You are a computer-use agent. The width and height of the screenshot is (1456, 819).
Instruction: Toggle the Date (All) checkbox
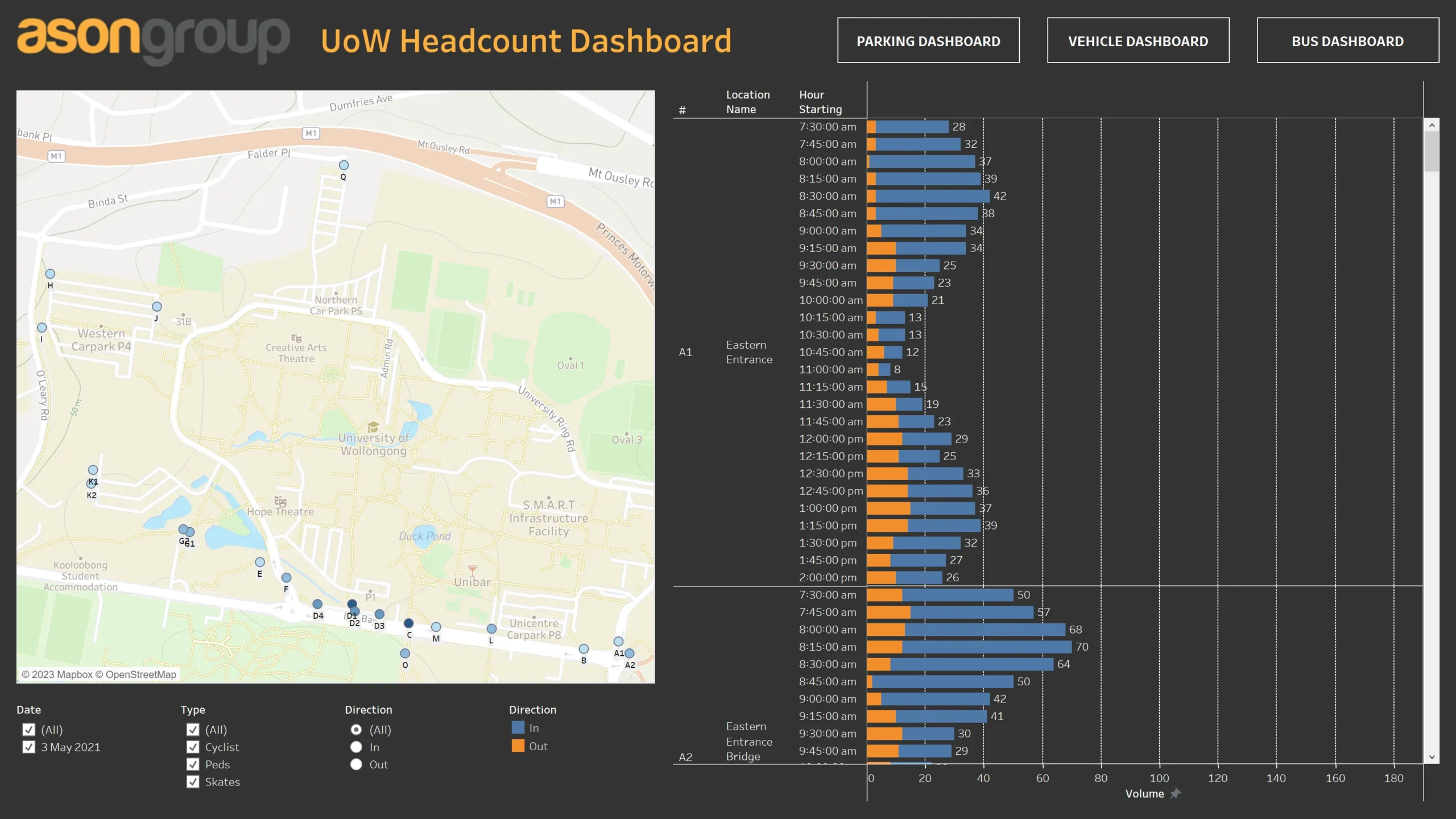(x=28, y=730)
